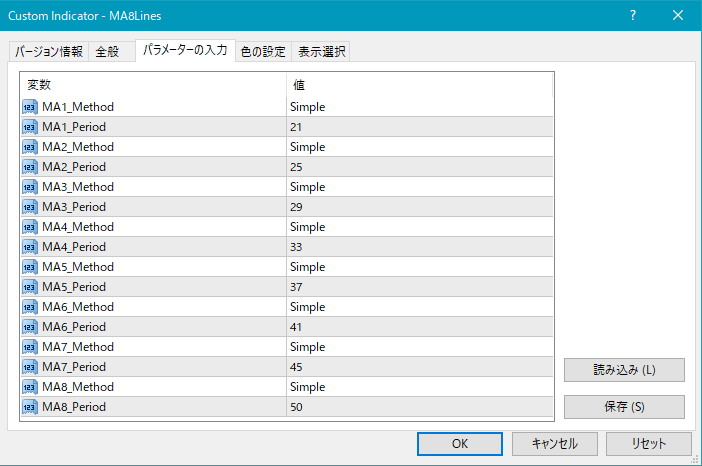
Task: Open the 全般 tab
Action: click(108, 52)
